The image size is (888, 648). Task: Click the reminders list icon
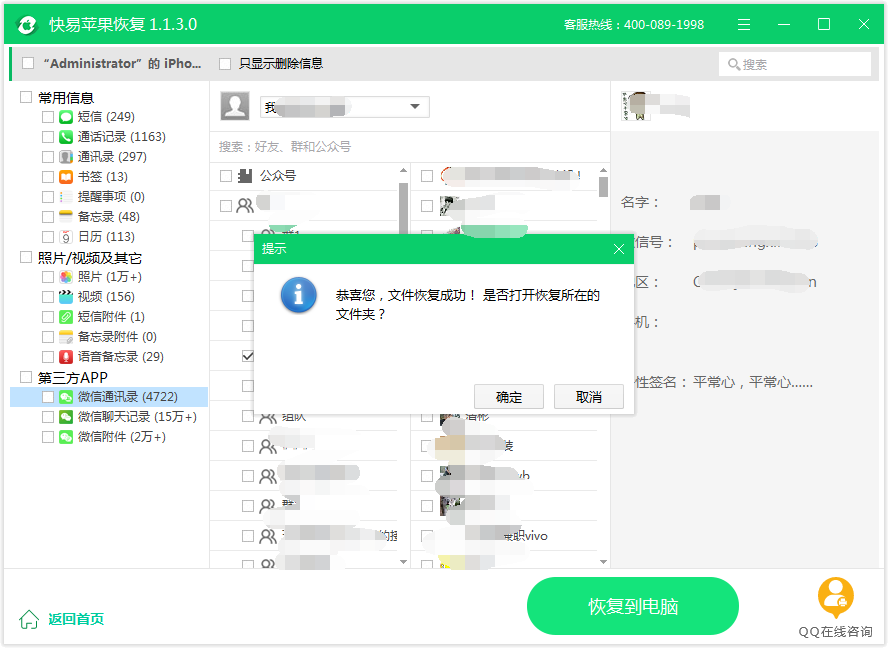tap(66, 197)
